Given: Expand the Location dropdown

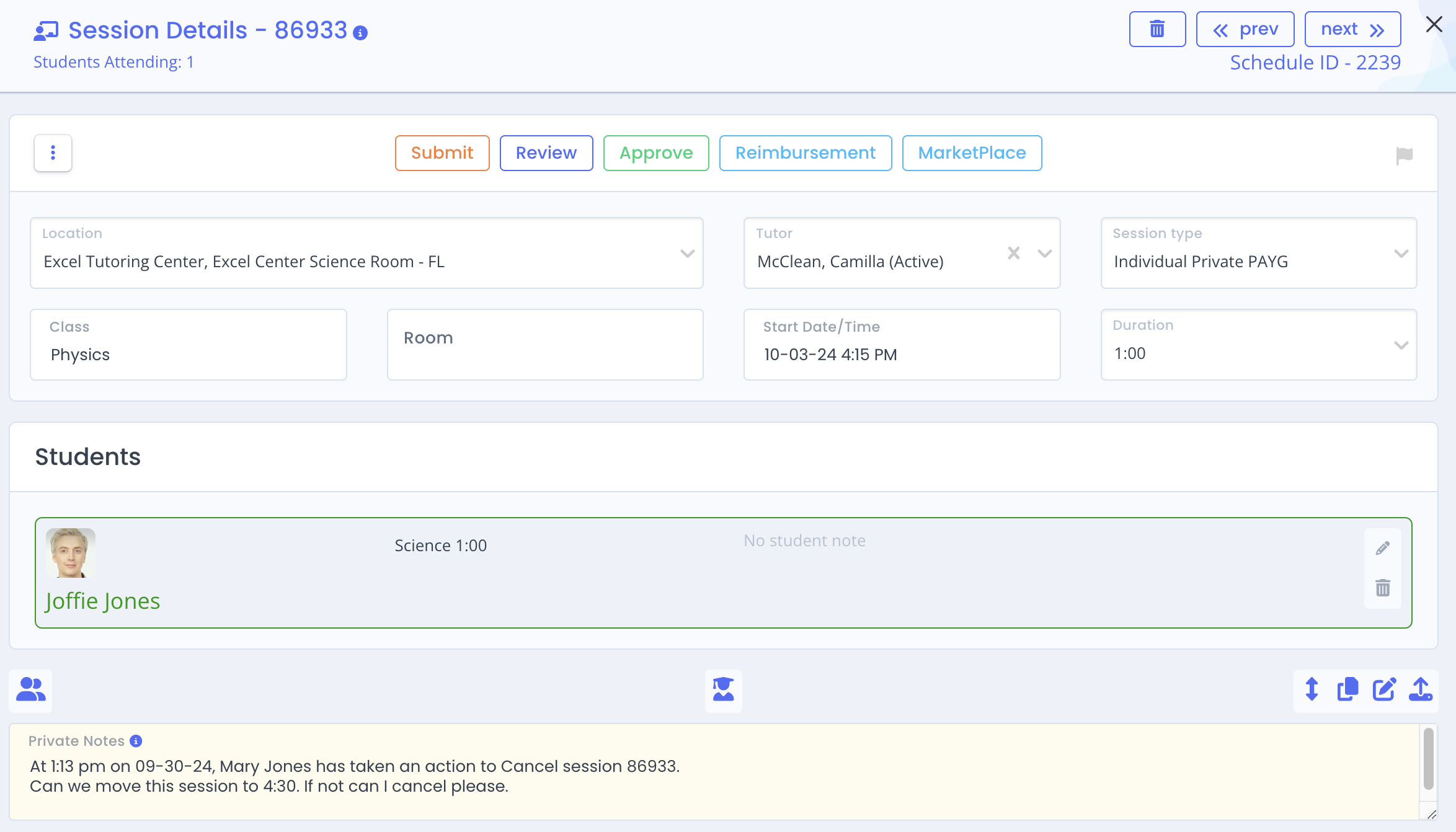Looking at the screenshot, I should [687, 254].
